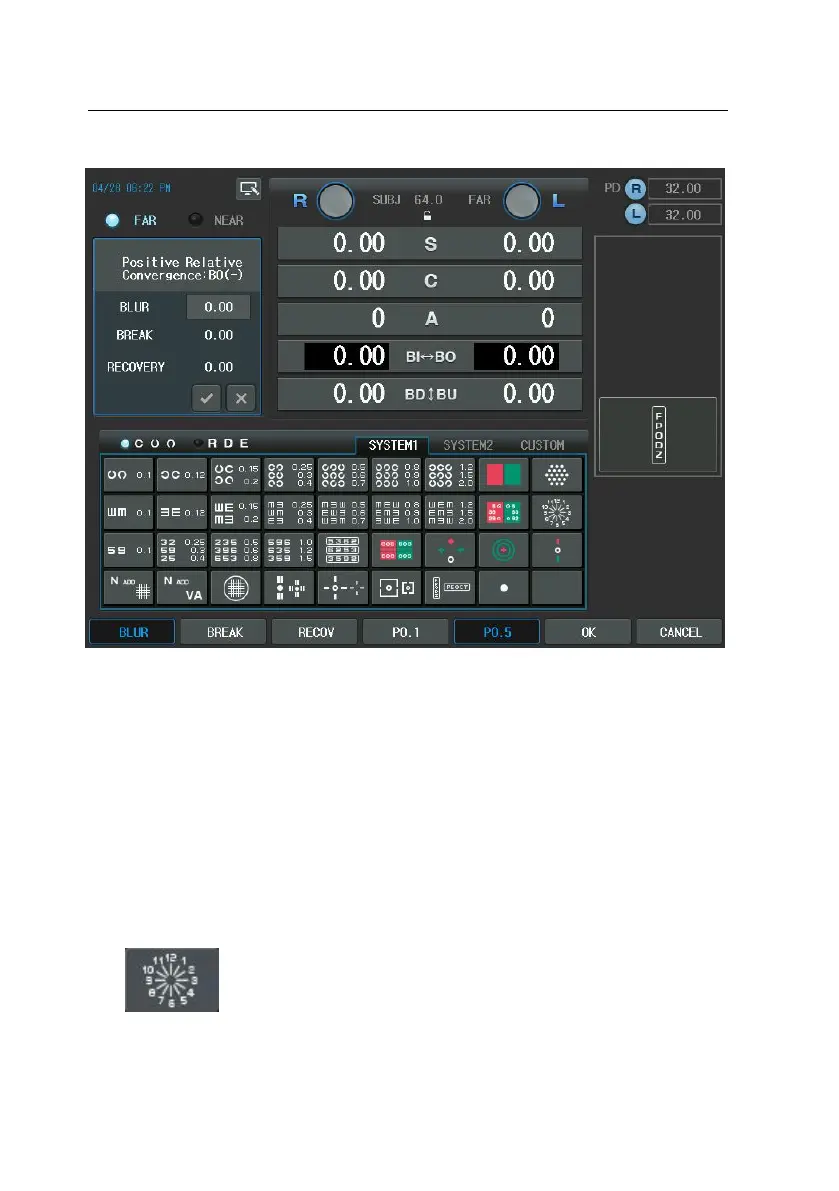Select the cross bars coincidence chart
Screen dimensions: 839x1191
point(289,587)
